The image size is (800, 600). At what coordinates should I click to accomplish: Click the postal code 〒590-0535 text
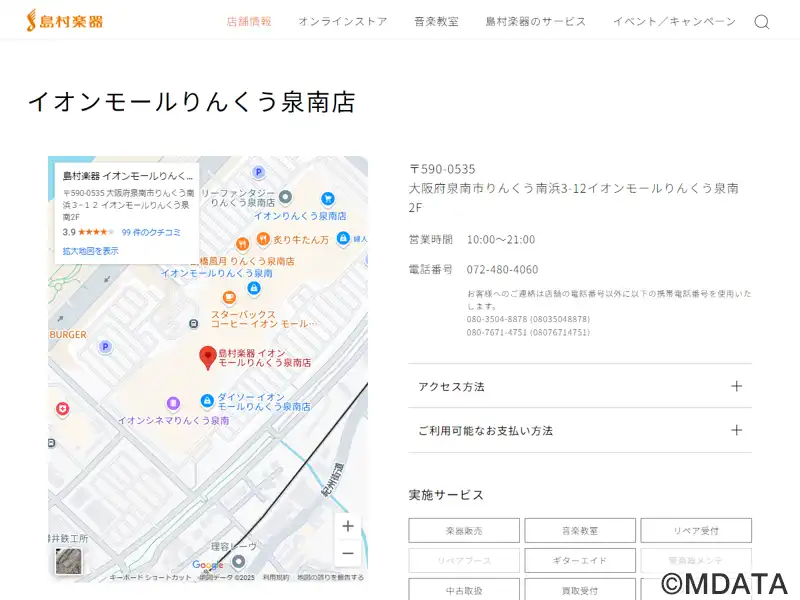(x=442, y=169)
